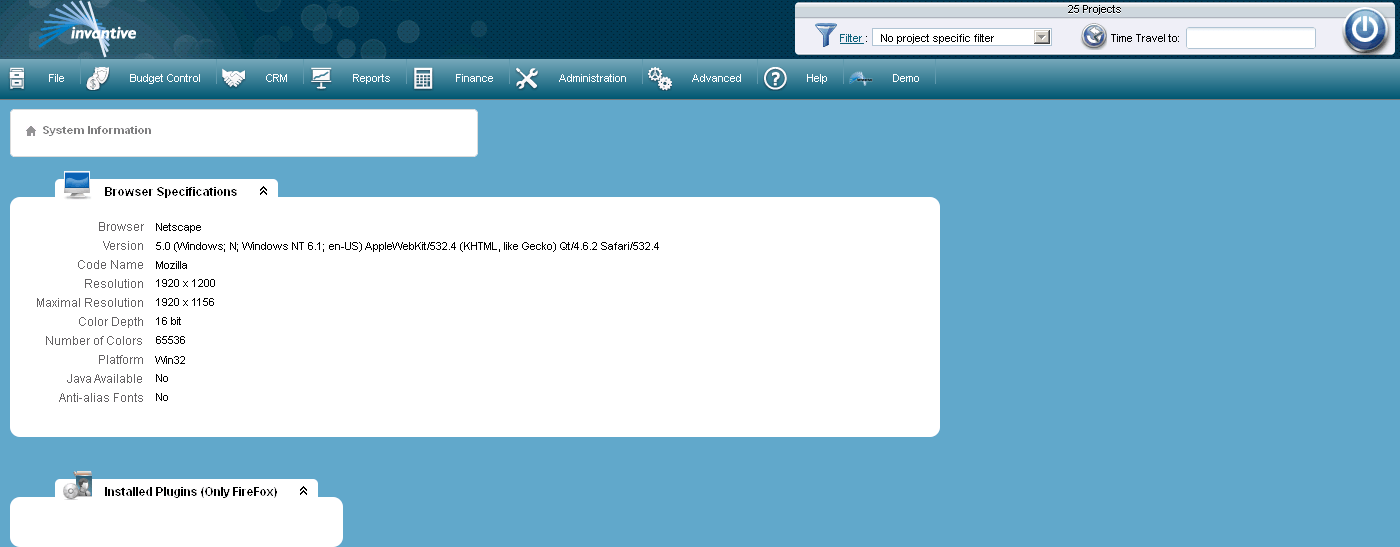Click the Reports presentation board icon
The height and width of the screenshot is (547, 1400).
[x=321, y=78]
